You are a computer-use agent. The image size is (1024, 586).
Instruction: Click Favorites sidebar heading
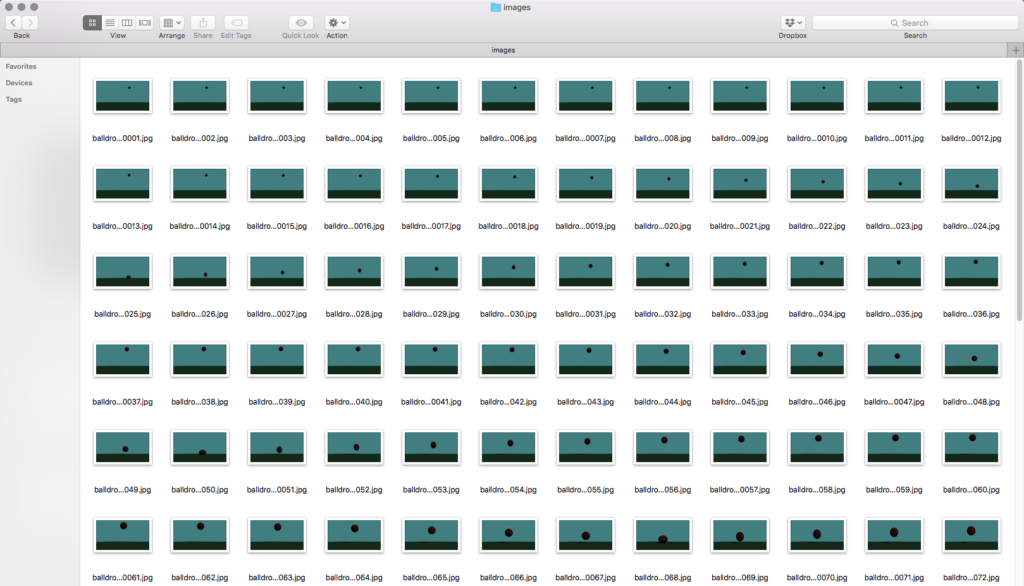tap(21, 67)
